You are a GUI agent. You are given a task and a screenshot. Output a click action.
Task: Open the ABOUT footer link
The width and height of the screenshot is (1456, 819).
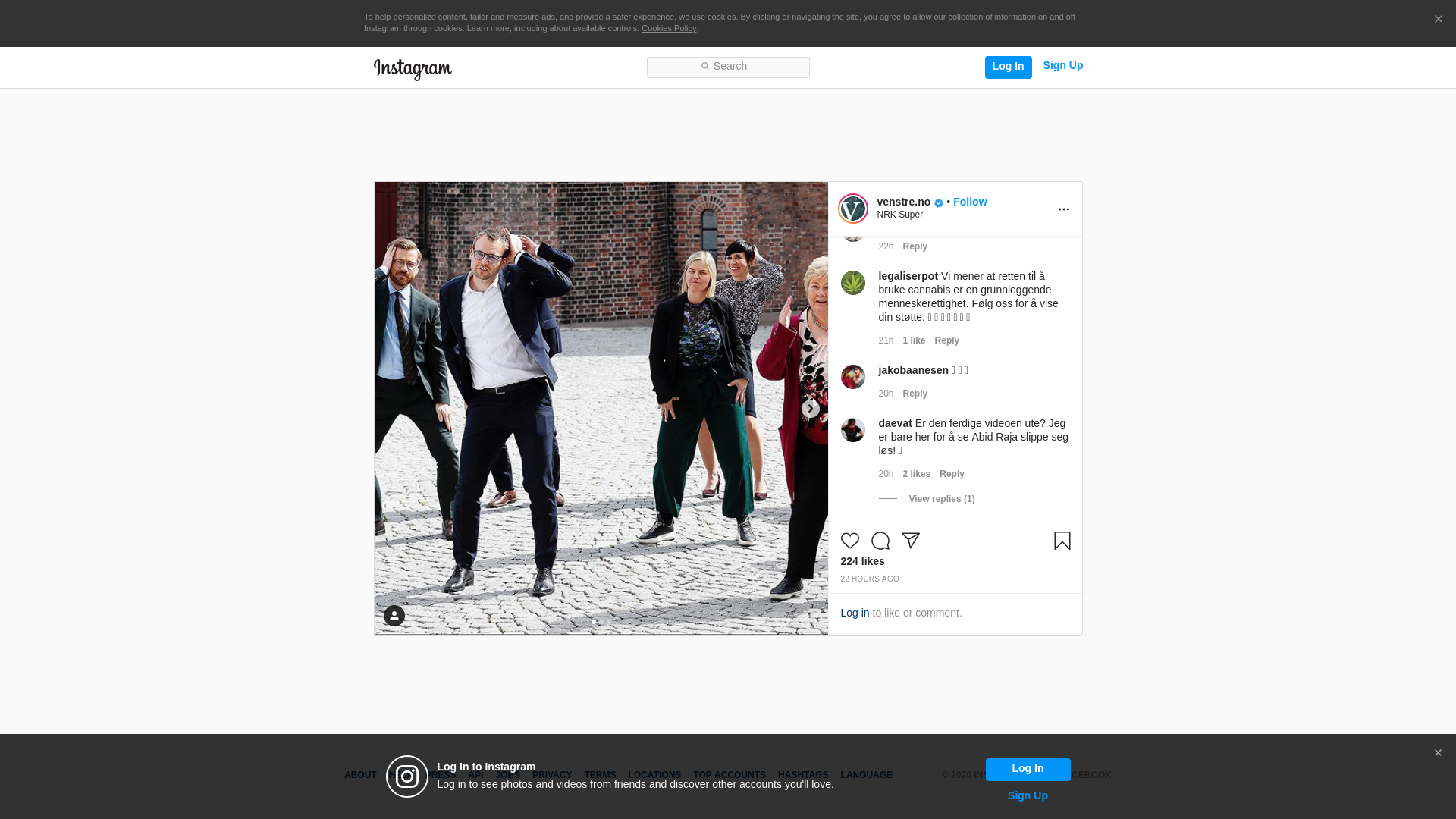coord(359,775)
